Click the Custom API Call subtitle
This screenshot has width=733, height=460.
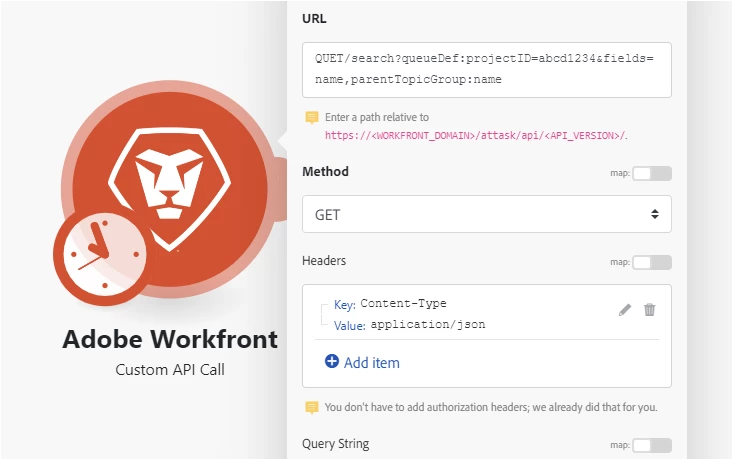[170, 370]
